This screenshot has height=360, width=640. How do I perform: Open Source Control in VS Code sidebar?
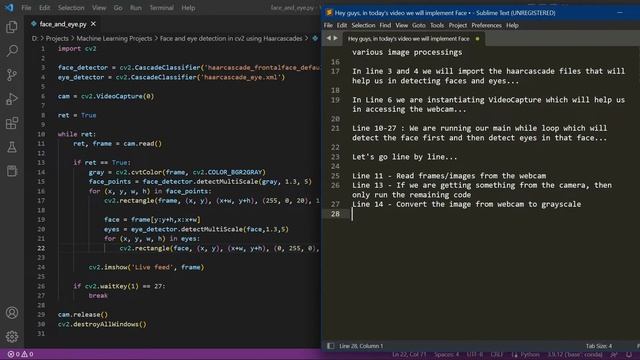point(12,75)
